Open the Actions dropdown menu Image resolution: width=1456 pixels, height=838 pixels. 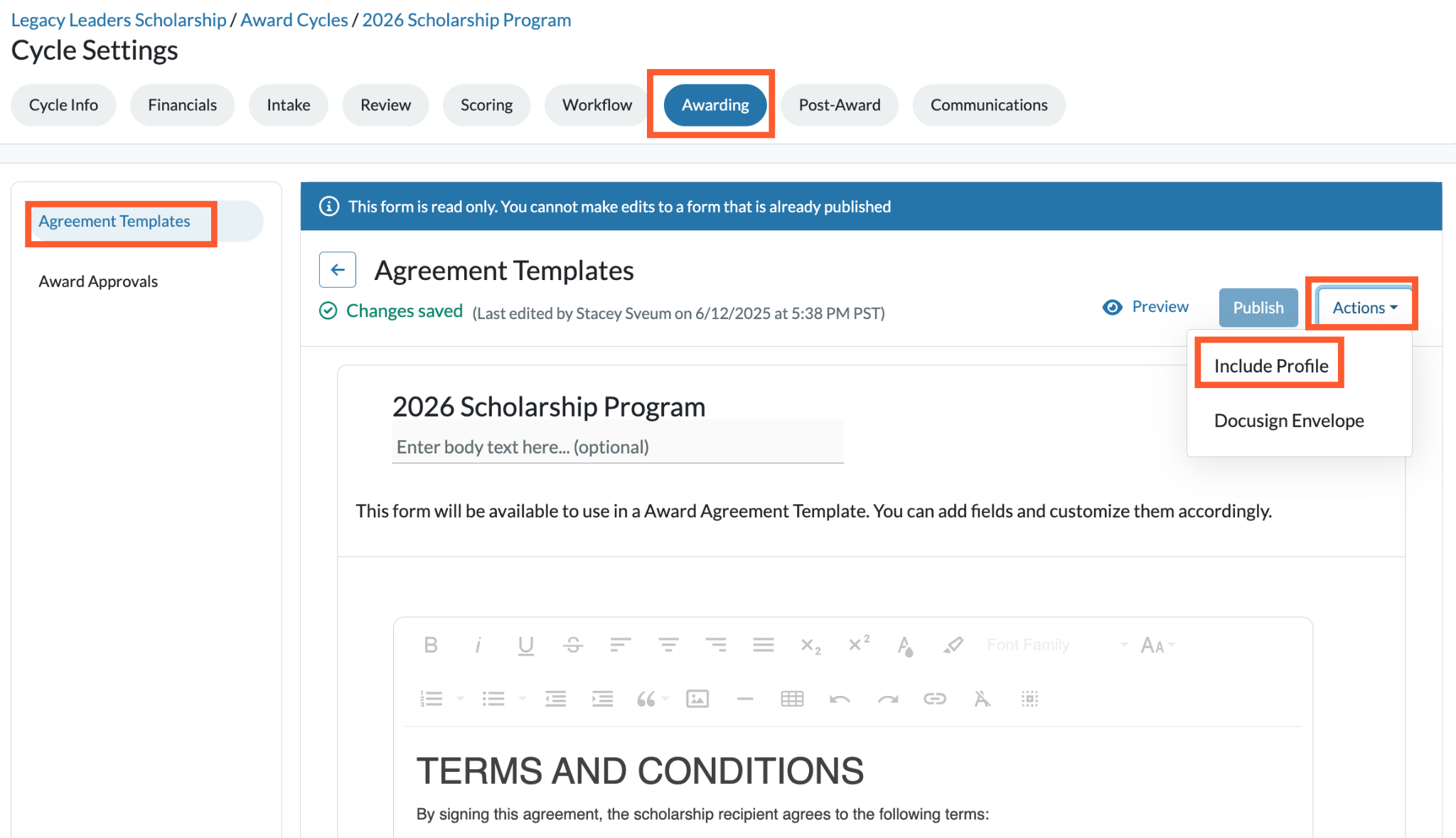point(1364,308)
